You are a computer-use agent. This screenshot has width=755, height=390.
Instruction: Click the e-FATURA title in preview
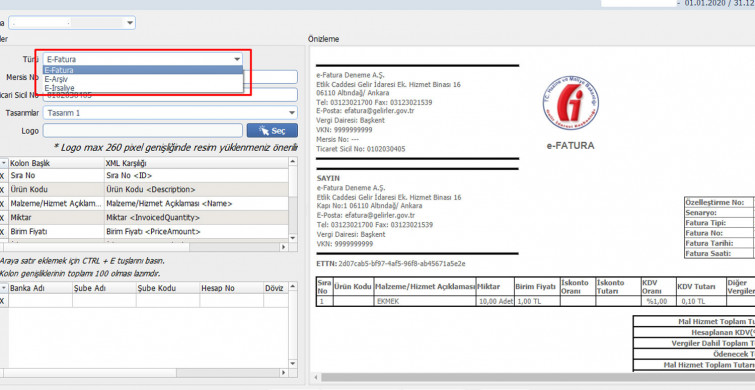coord(570,145)
